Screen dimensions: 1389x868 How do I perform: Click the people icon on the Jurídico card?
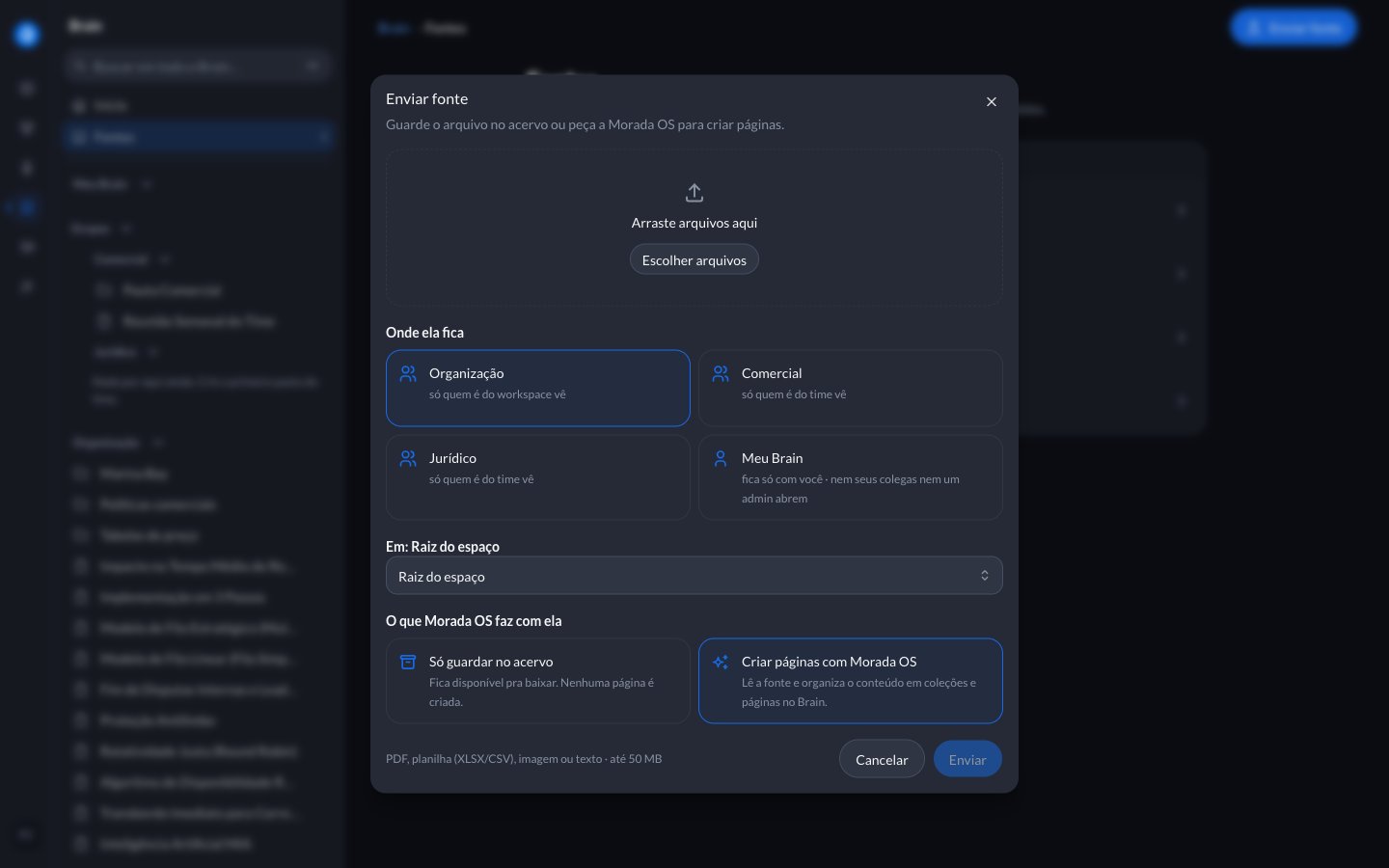tap(408, 458)
